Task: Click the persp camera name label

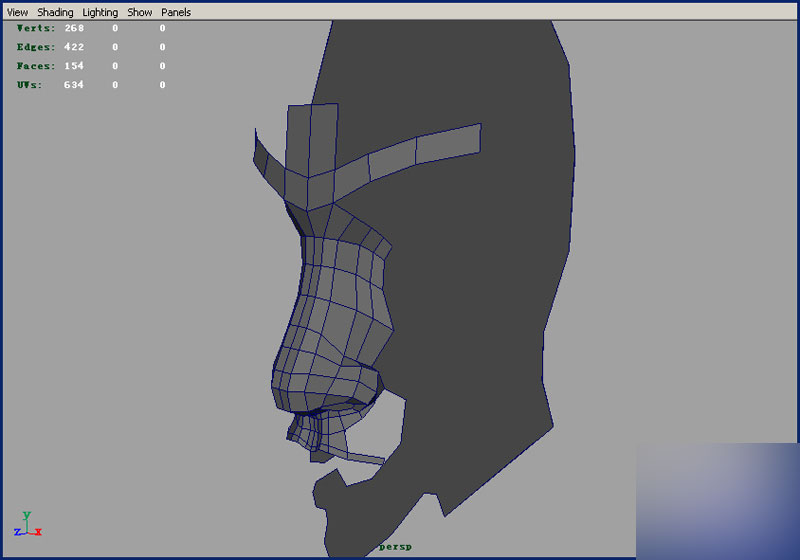Action: (x=395, y=547)
